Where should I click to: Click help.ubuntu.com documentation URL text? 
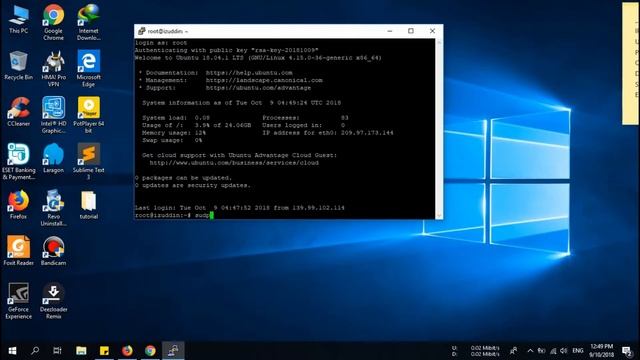tap(249, 73)
